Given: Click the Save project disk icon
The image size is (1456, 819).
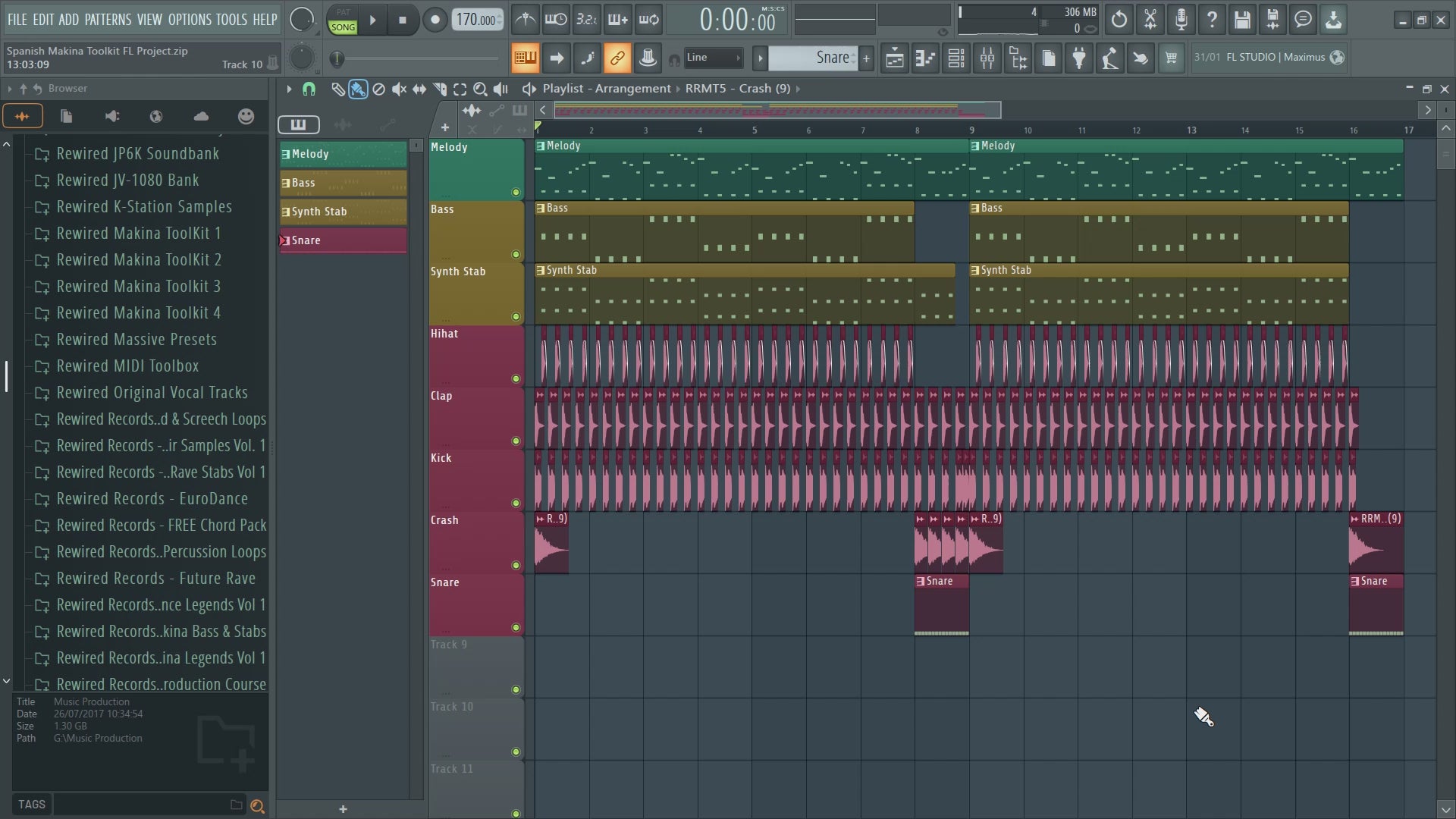Looking at the screenshot, I should point(1242,20).
